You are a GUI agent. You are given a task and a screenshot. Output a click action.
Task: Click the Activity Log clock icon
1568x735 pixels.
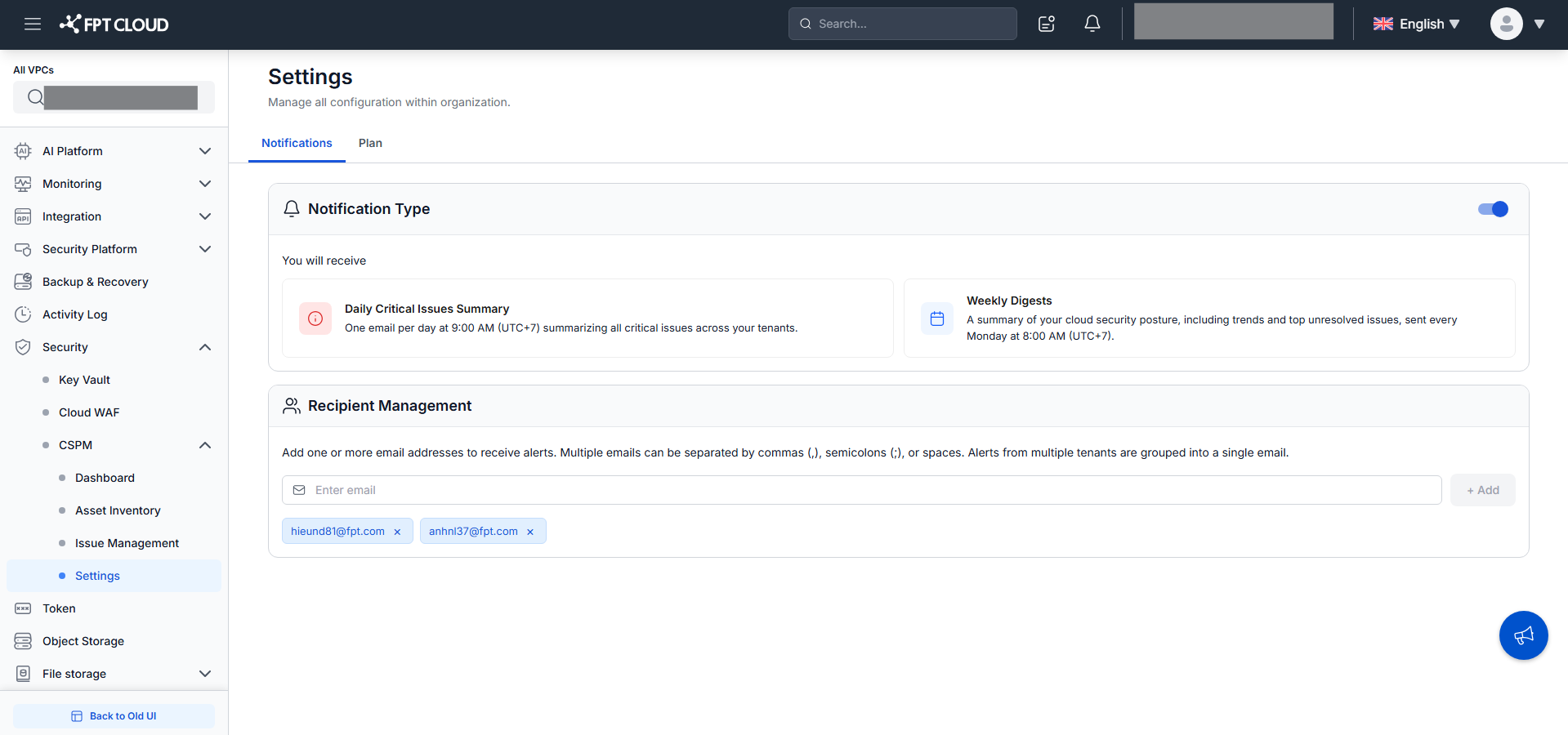tap(23, 314)
